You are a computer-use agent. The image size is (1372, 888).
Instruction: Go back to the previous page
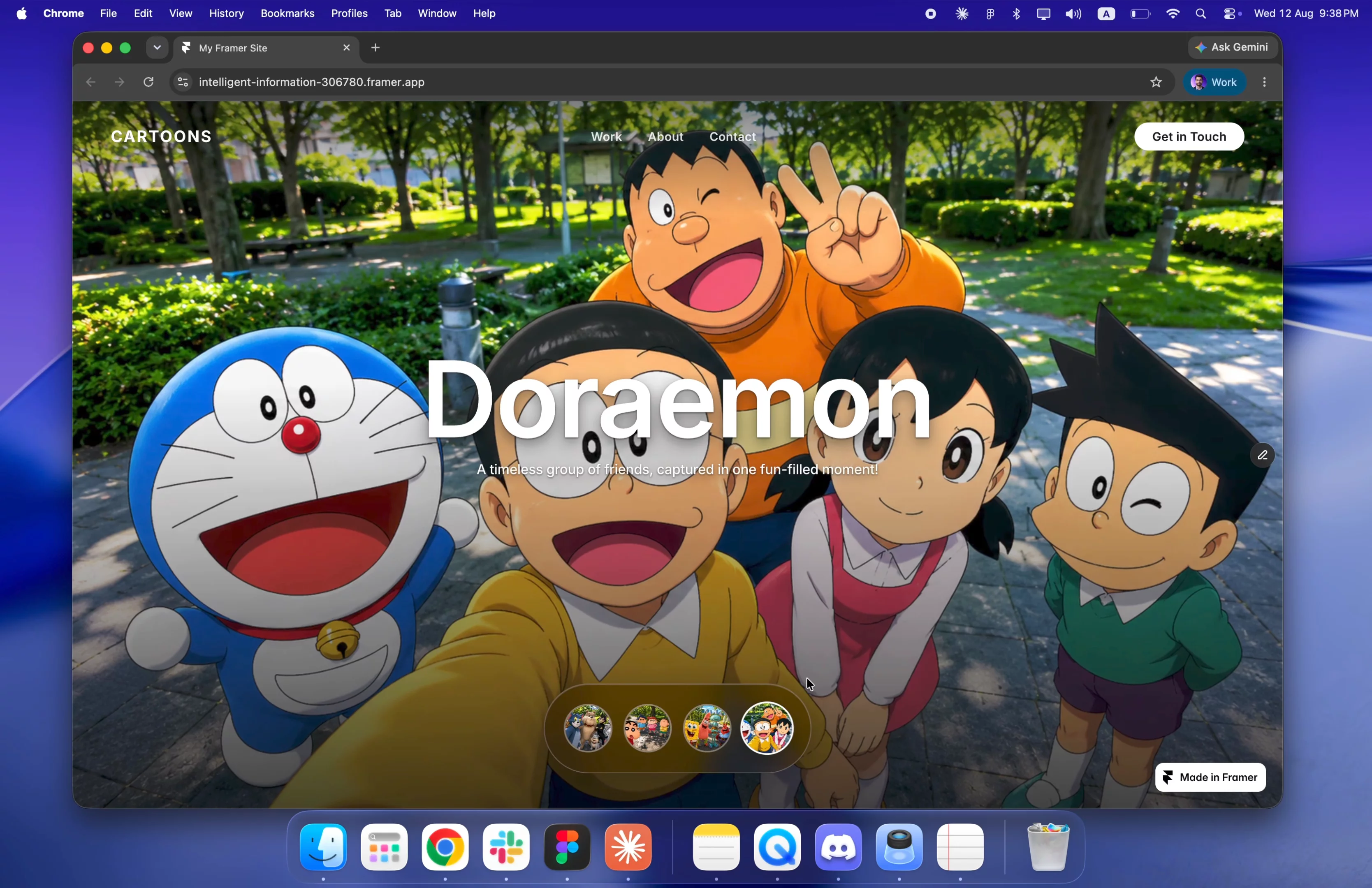(x=90, y=82)
